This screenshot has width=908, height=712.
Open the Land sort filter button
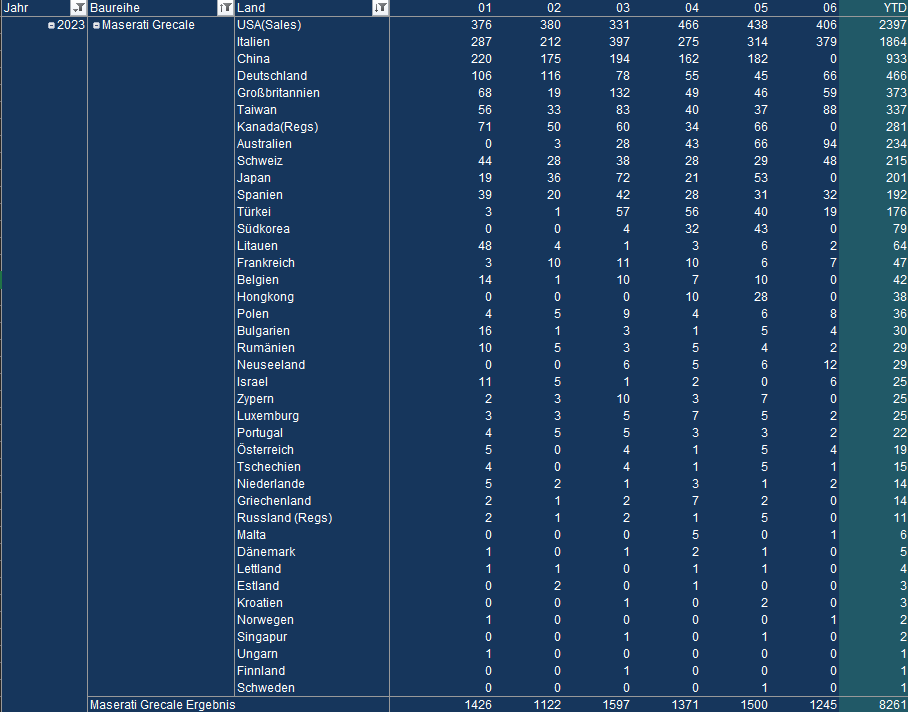380,8
